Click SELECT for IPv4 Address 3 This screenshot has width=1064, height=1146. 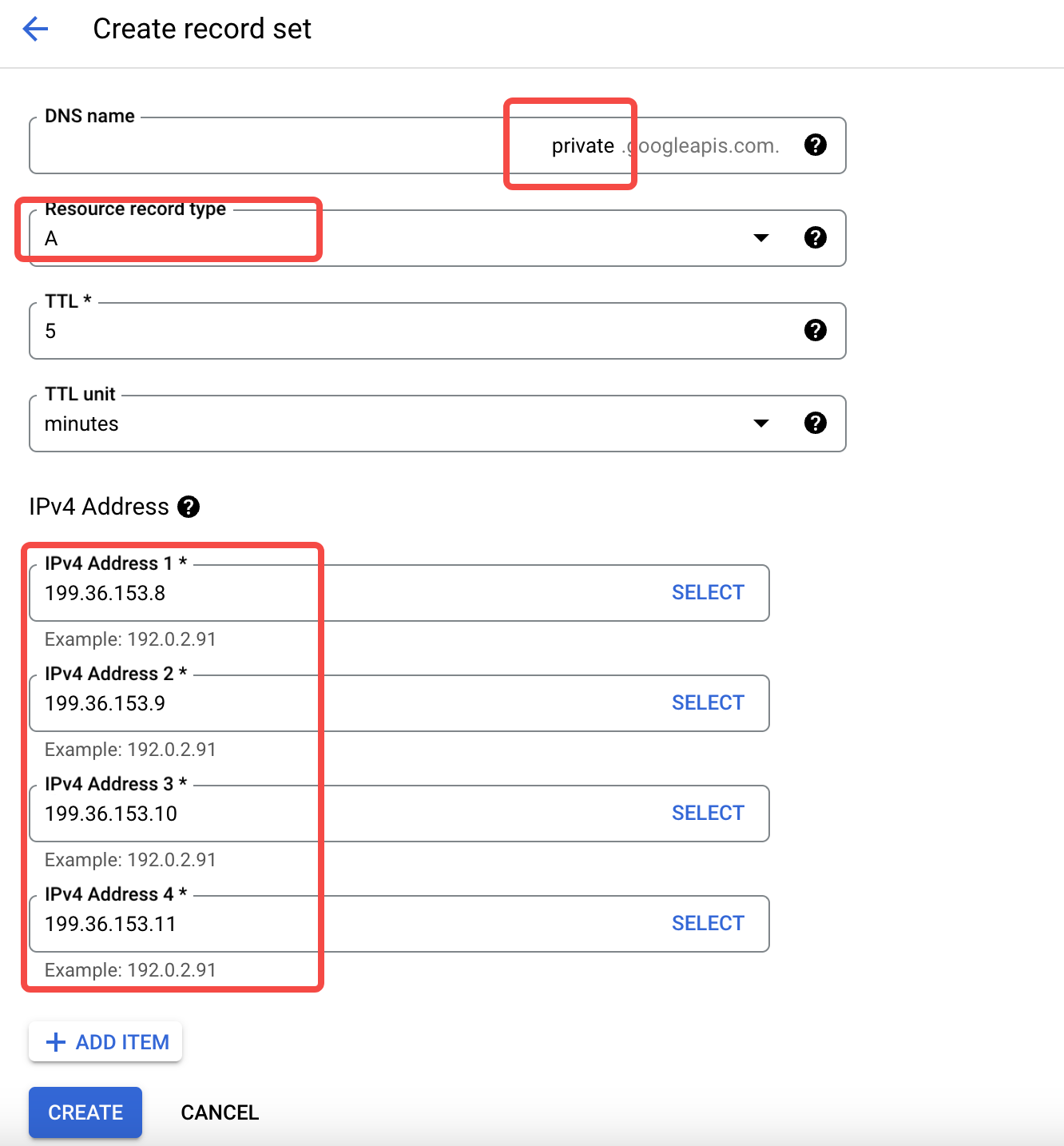coord(708,813)
